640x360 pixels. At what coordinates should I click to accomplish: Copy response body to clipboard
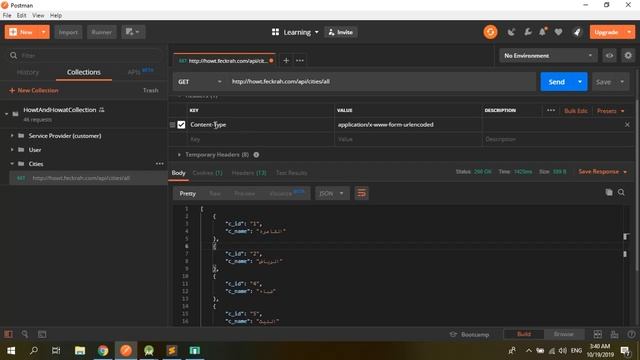(x=609, y=192)
